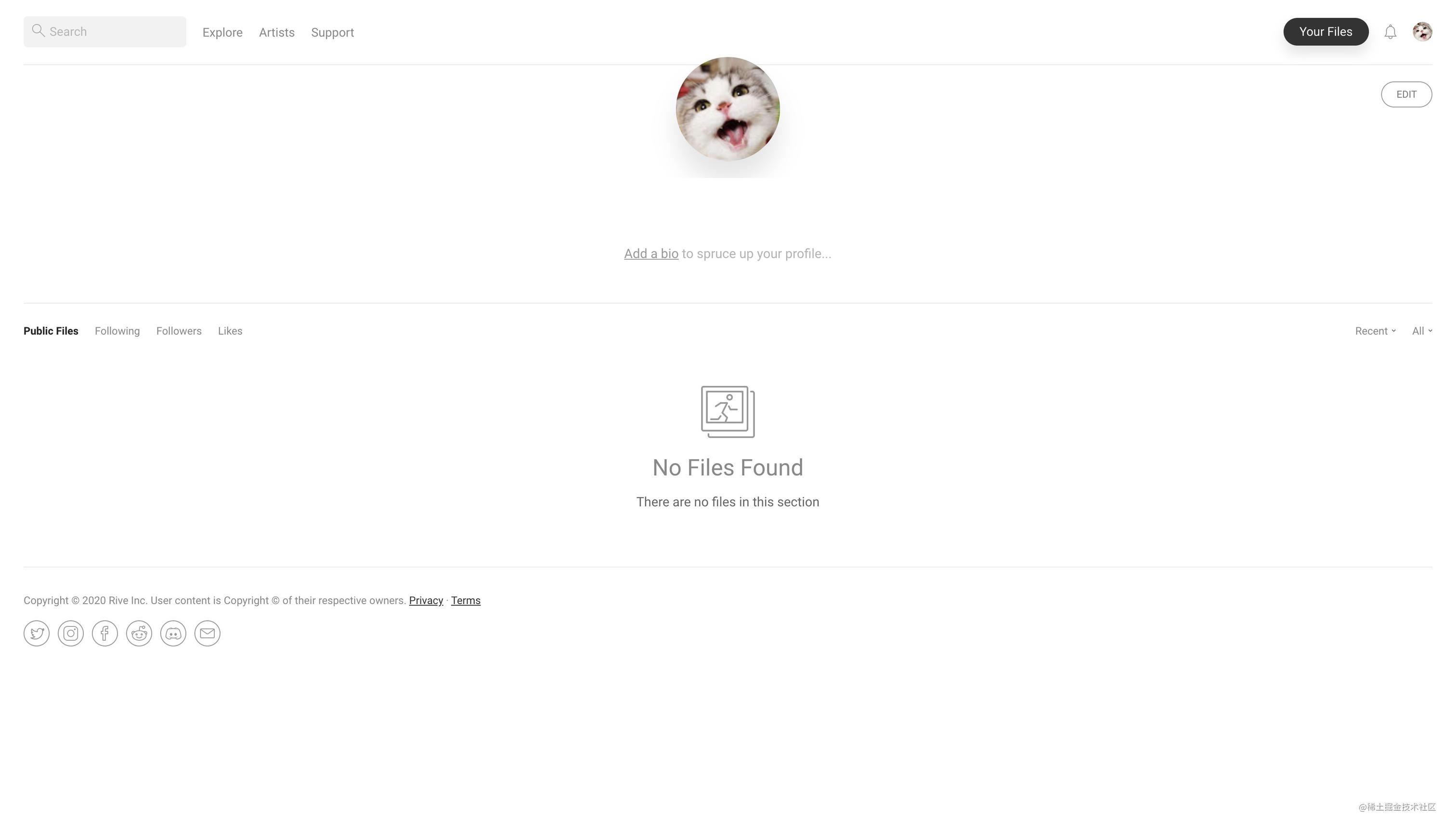Click the EDIT profile button

click(1406, 94)
